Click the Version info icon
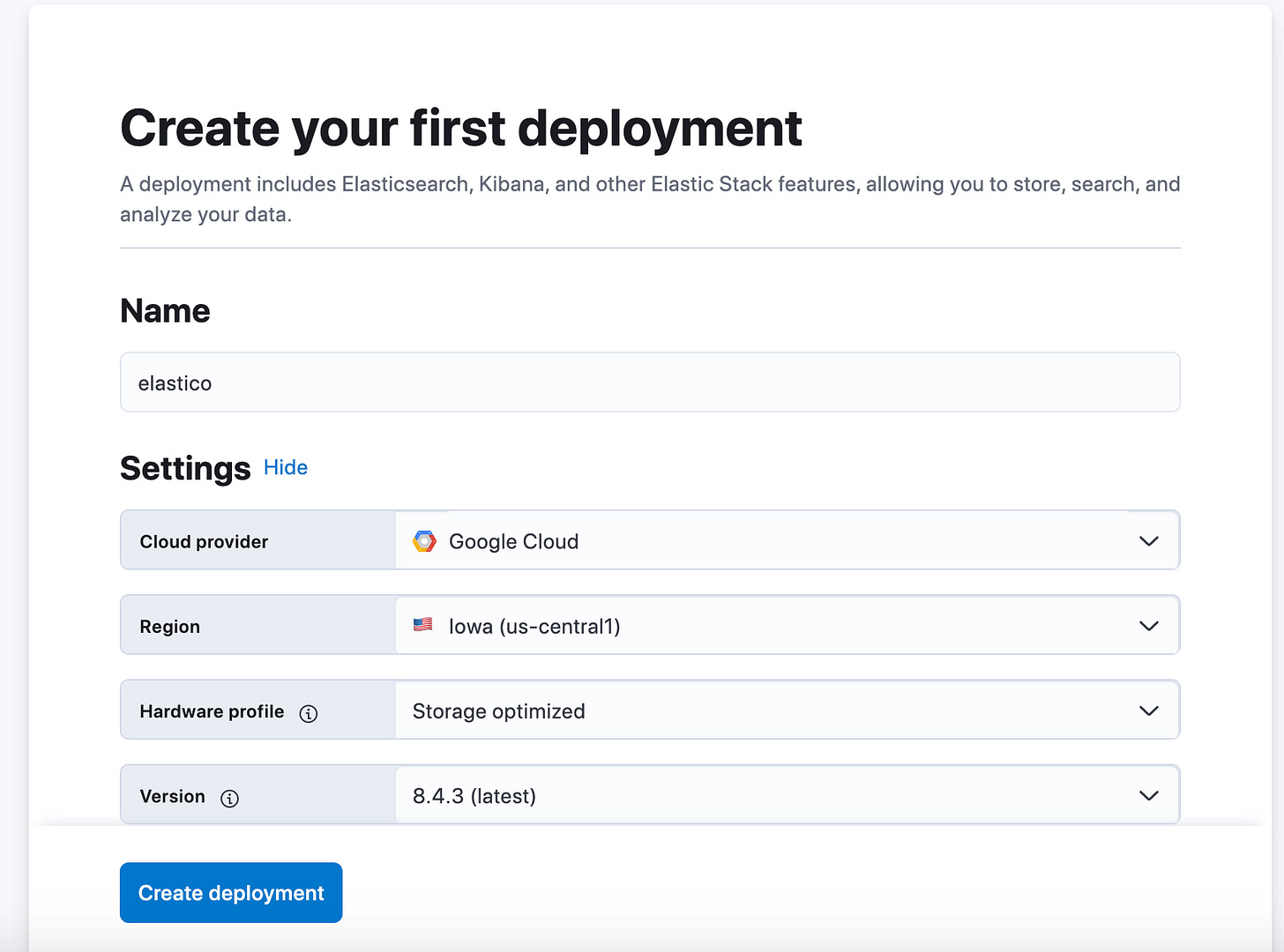Image resolution: width=1284 pixels, height=952 pixels. [229, 799]
